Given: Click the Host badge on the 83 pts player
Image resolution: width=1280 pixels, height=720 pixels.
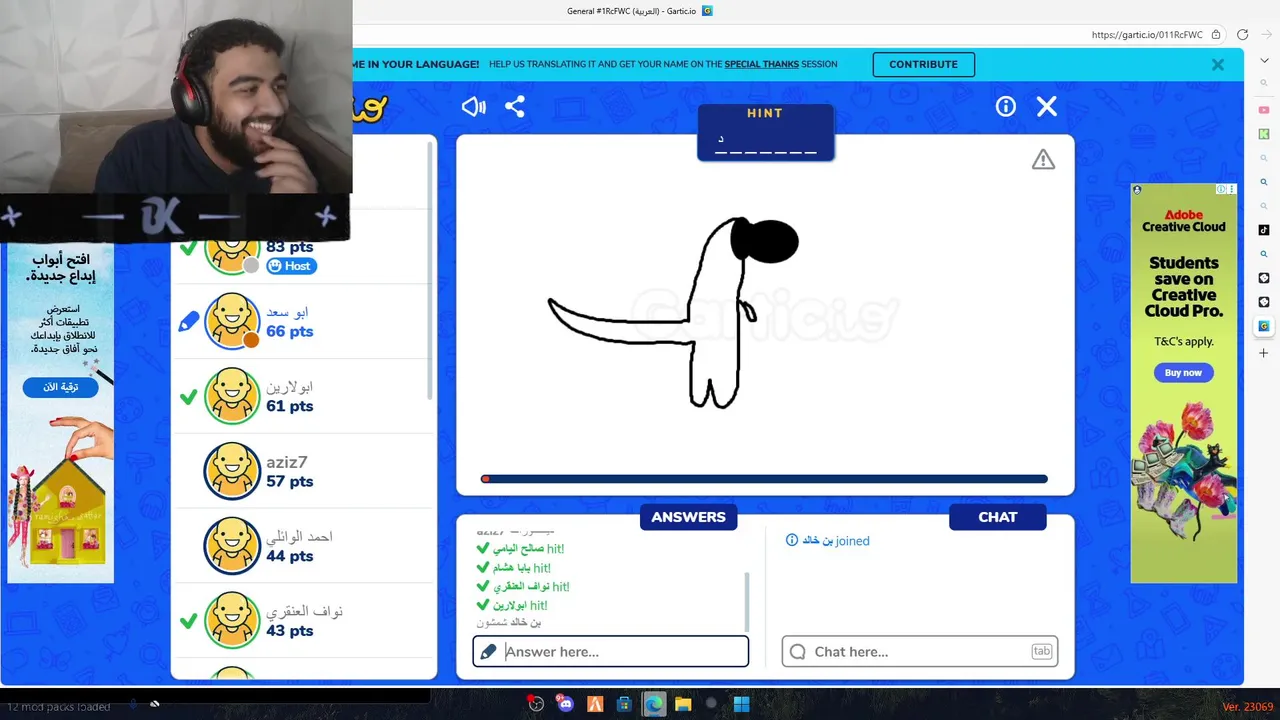Looking at the screenshot, I should click(x=292, y=266).
